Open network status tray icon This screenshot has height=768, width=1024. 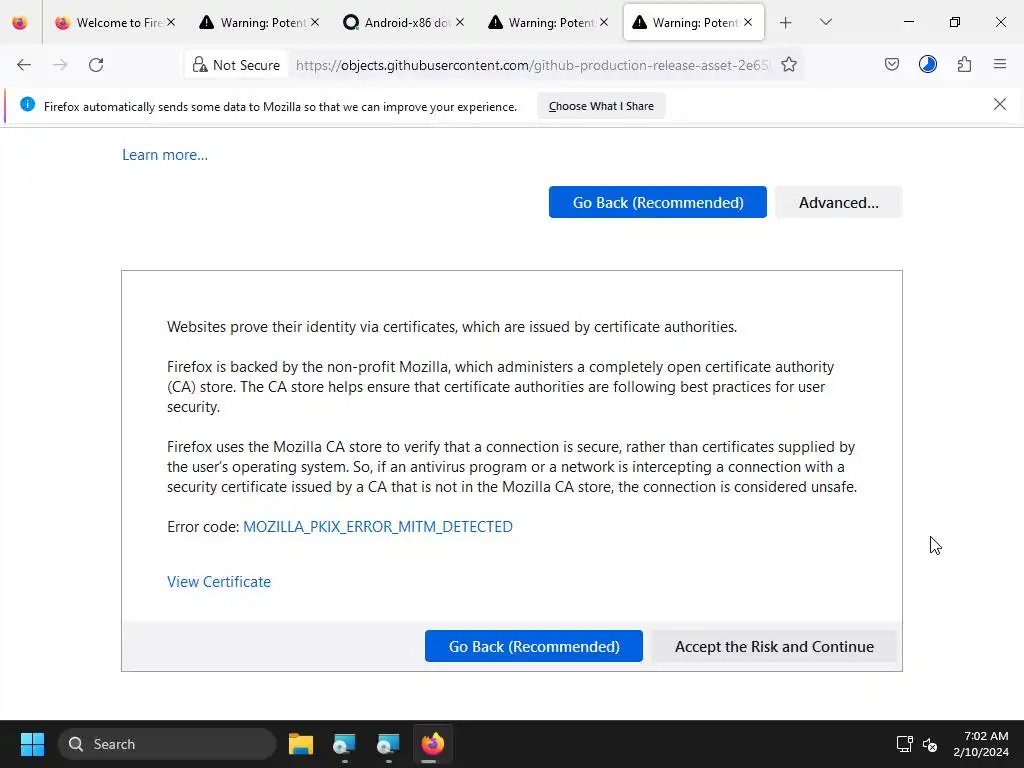point(904,744)
